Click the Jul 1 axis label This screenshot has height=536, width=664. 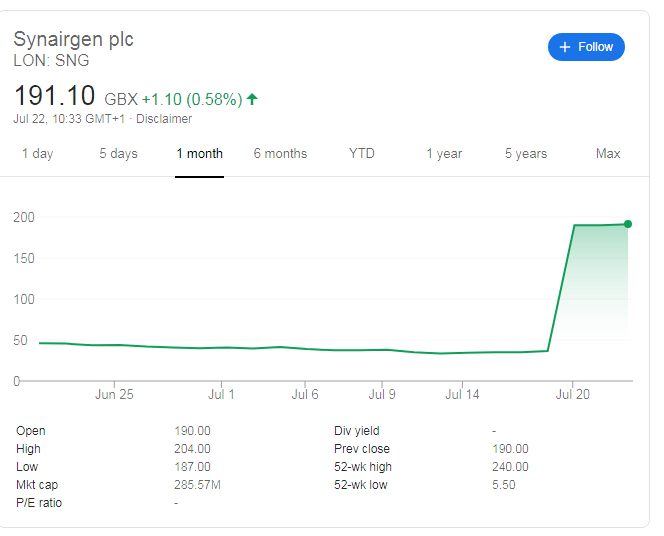click(221, 395)
